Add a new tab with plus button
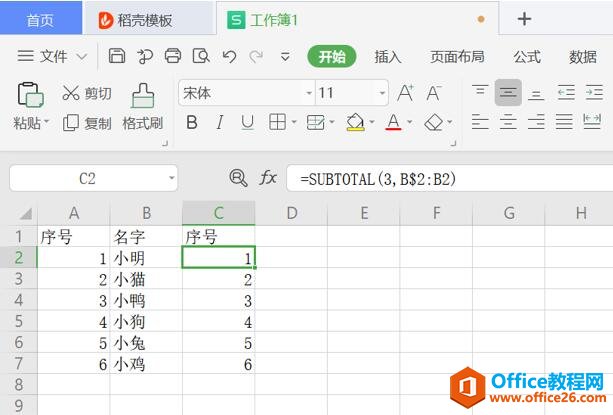Viewport: 613px width, 415px height. (x=524, y=19)
